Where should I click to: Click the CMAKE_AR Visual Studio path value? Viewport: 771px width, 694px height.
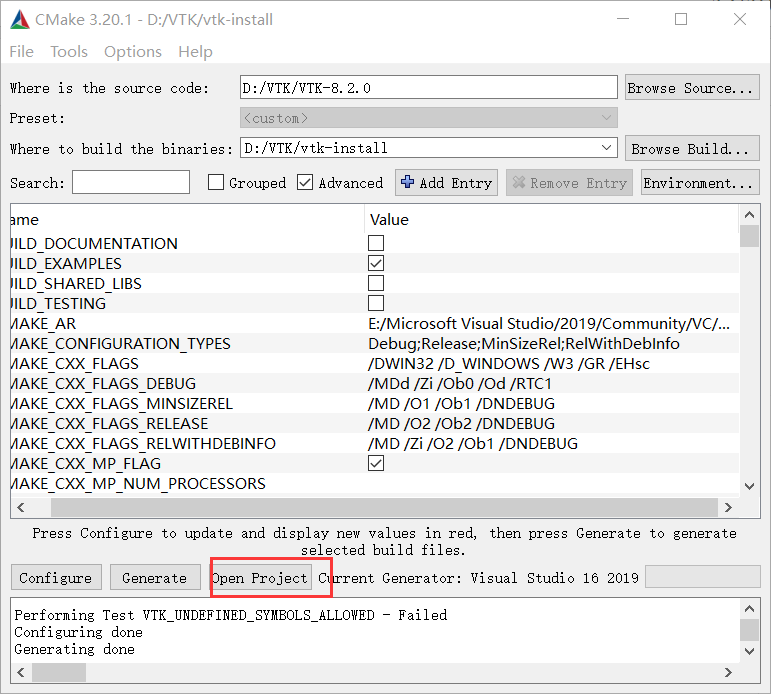coord(549,324)
